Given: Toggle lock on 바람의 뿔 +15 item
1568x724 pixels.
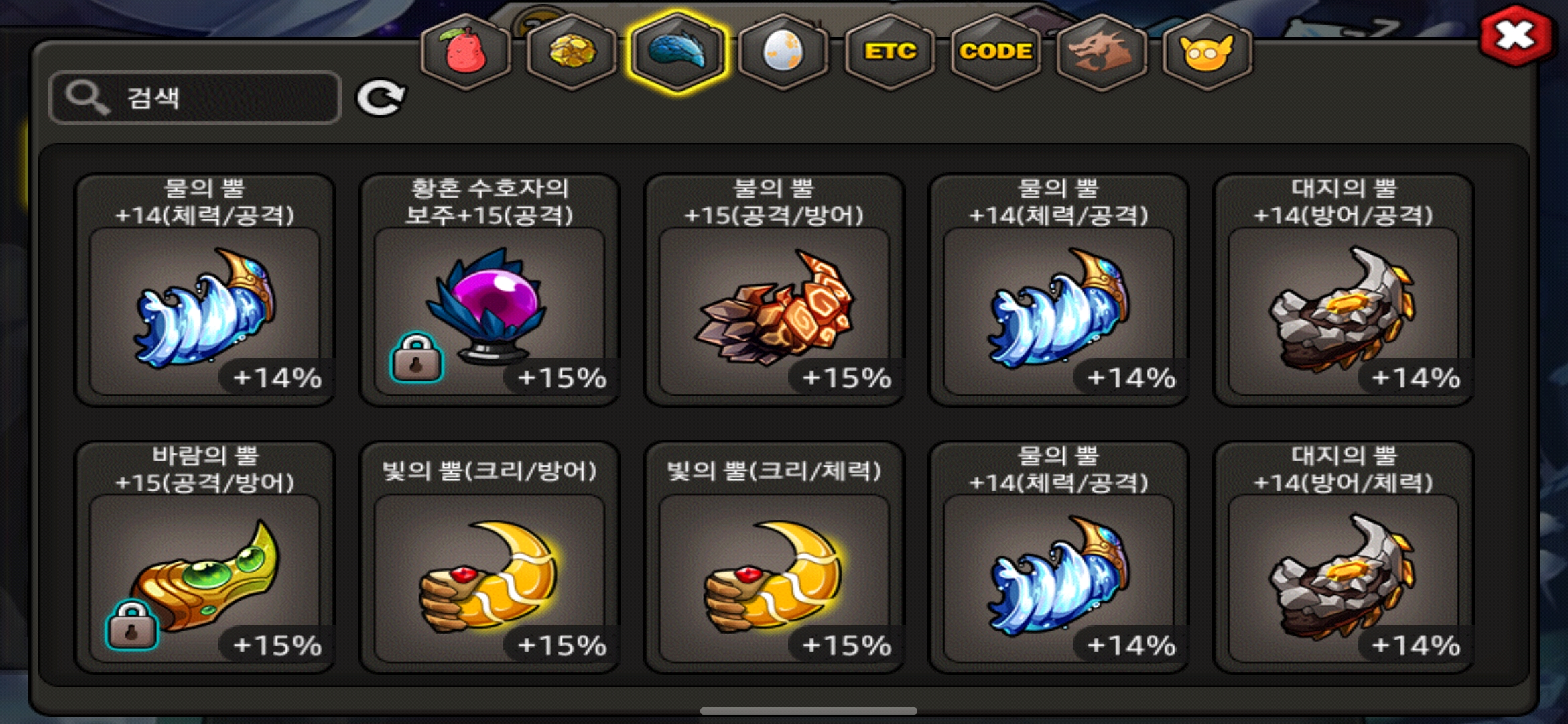Looking at the screenshot, I should (x=132, y=625).
